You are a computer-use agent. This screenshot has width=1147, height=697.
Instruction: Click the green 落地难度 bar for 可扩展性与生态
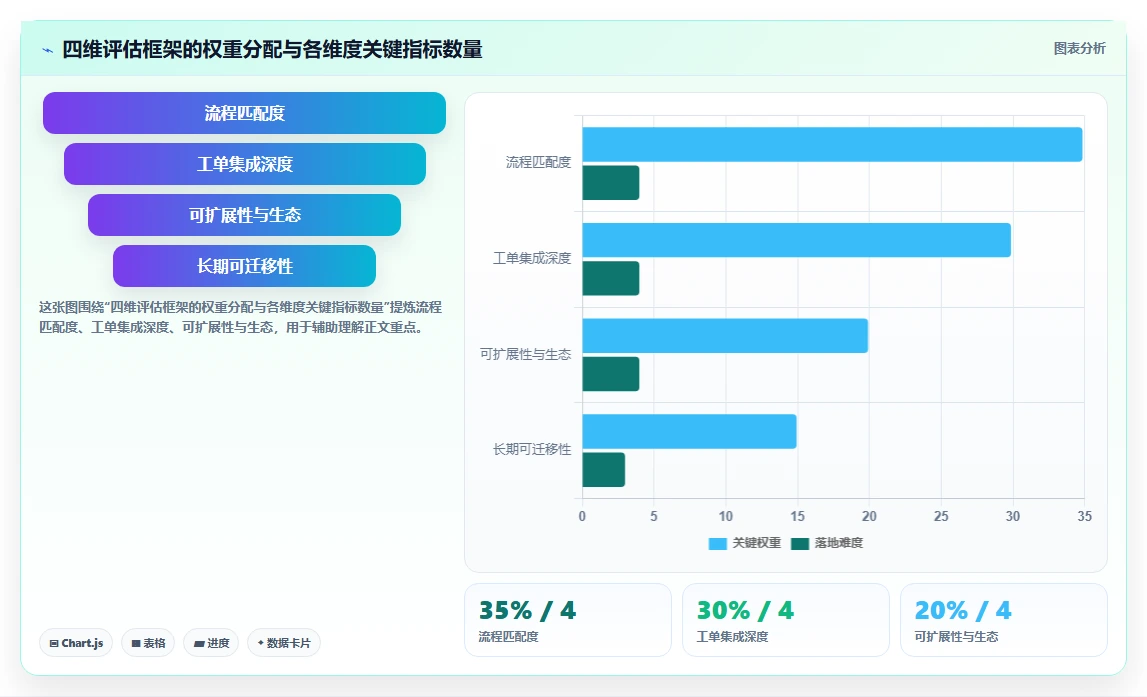coord(611,374)
